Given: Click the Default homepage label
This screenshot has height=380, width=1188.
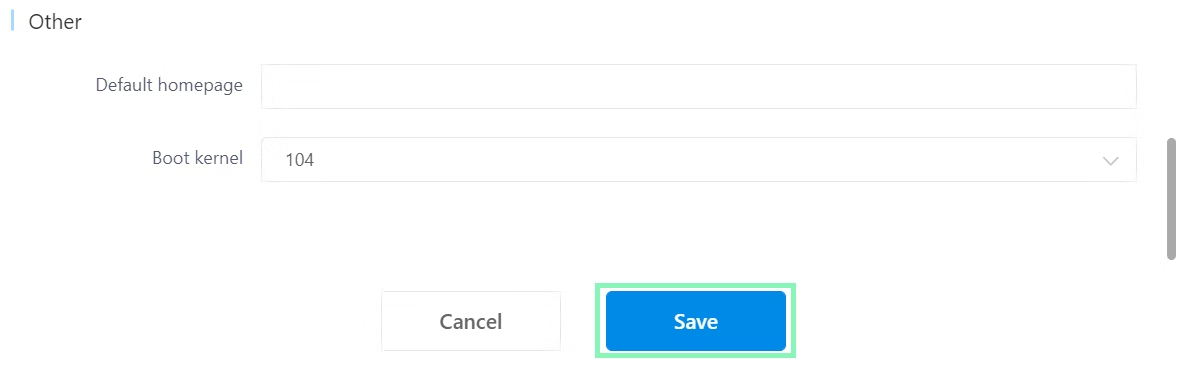Looking at the screenshot, I should tap(169, 85).
